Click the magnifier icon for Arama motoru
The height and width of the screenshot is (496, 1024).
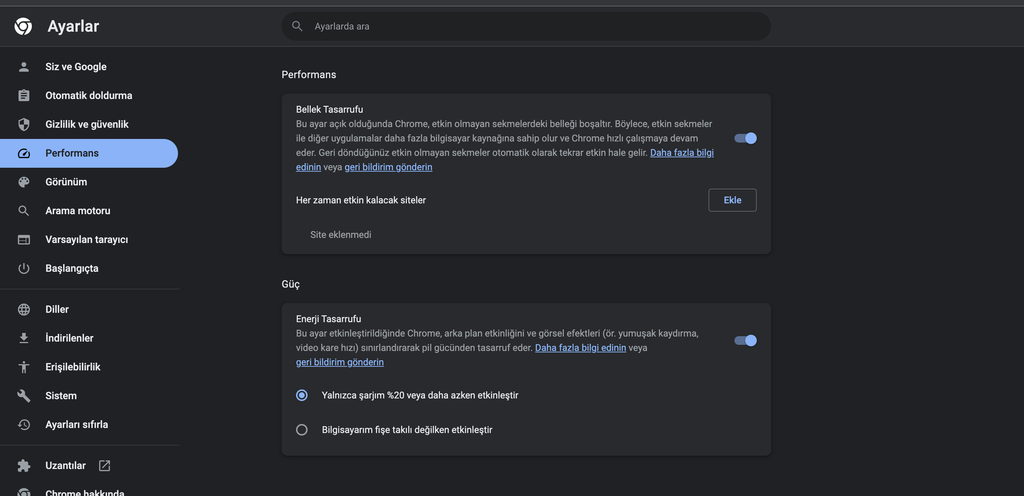coord(24,211)
